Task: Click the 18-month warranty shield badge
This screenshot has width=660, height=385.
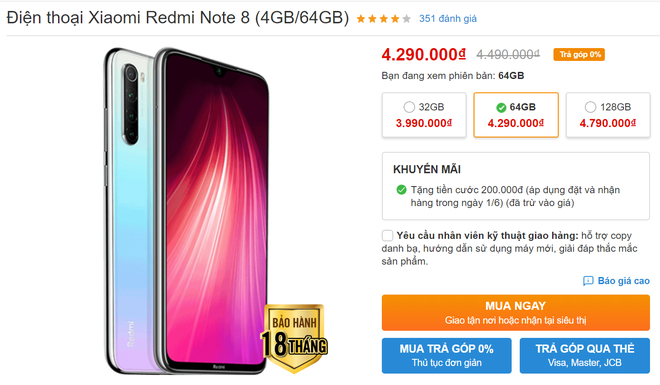Action: click(x=294, y=339)
